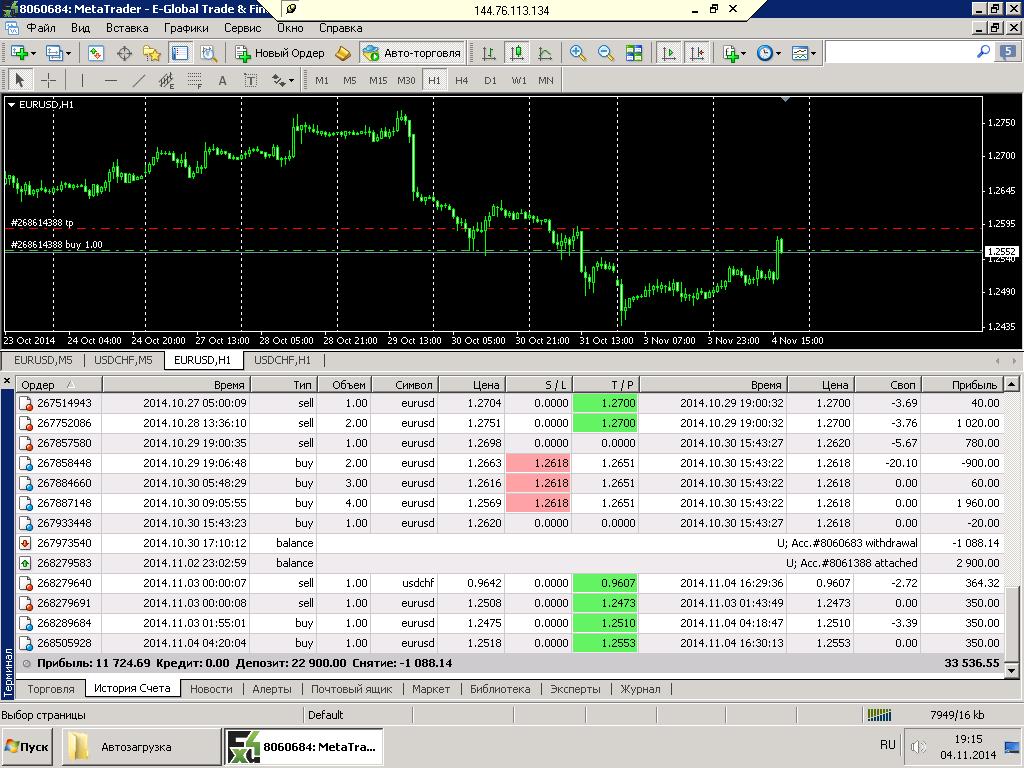The image size is (1024, 768).
Task: Click the terminal history scrollbar down arrow
Action: 1012,669
